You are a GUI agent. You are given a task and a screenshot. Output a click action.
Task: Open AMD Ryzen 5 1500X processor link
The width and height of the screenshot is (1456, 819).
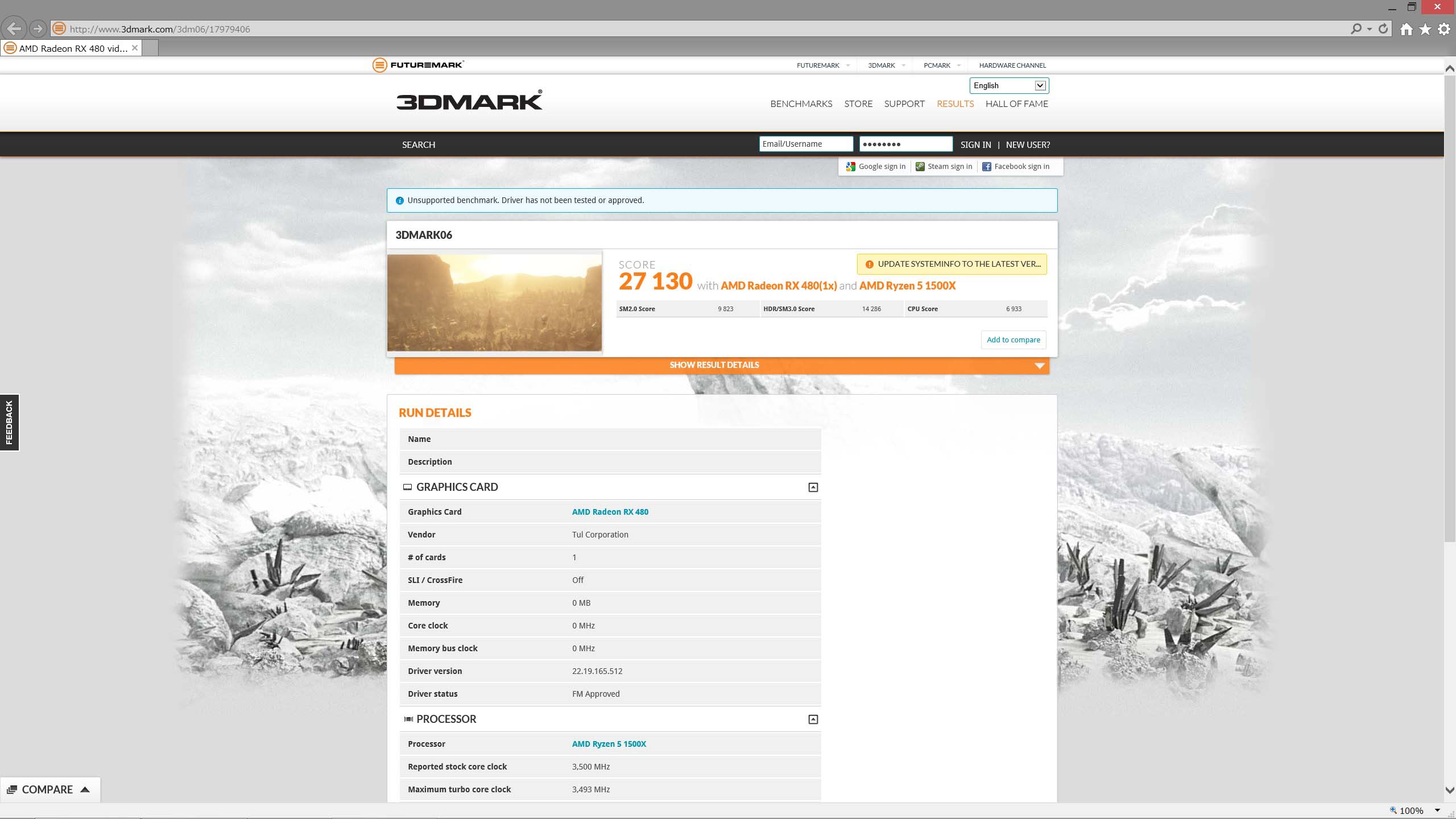click(609, 744)
